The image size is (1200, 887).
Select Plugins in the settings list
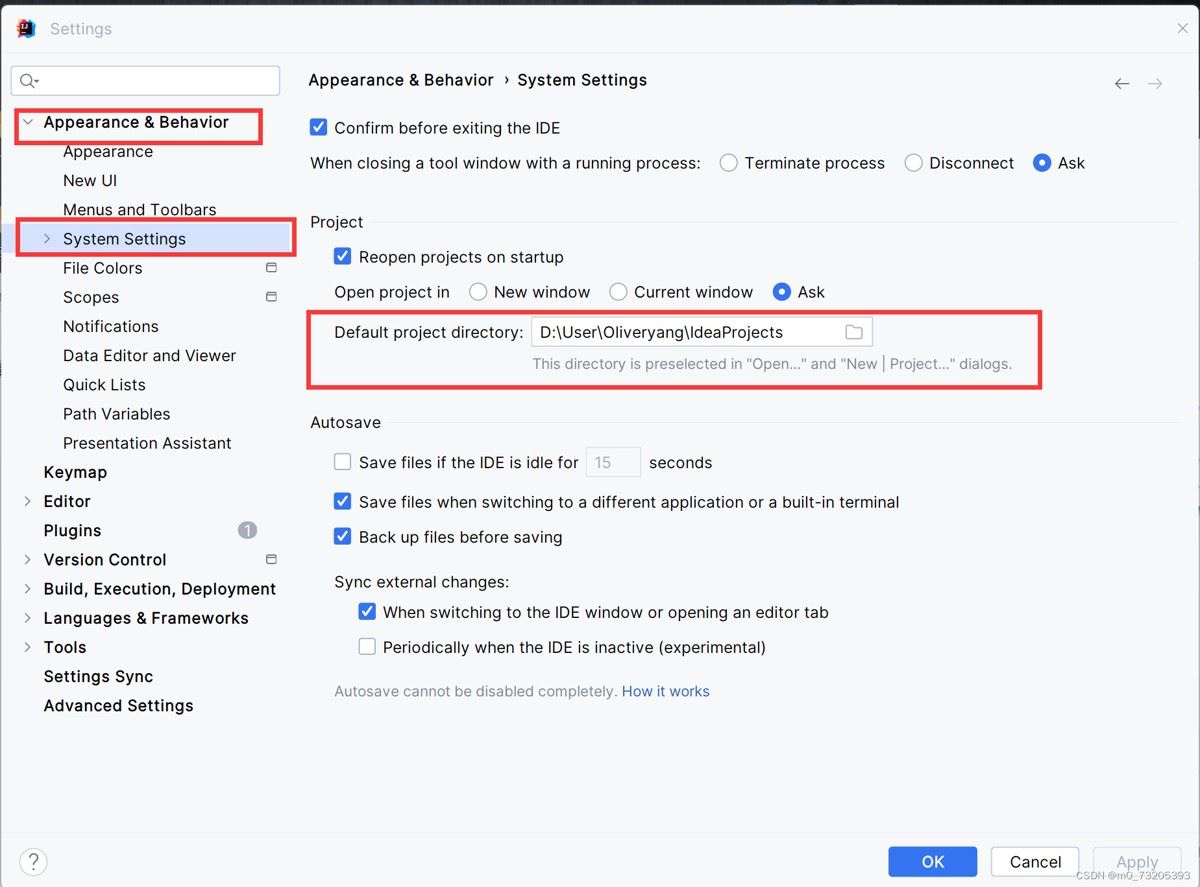point(72,530)
